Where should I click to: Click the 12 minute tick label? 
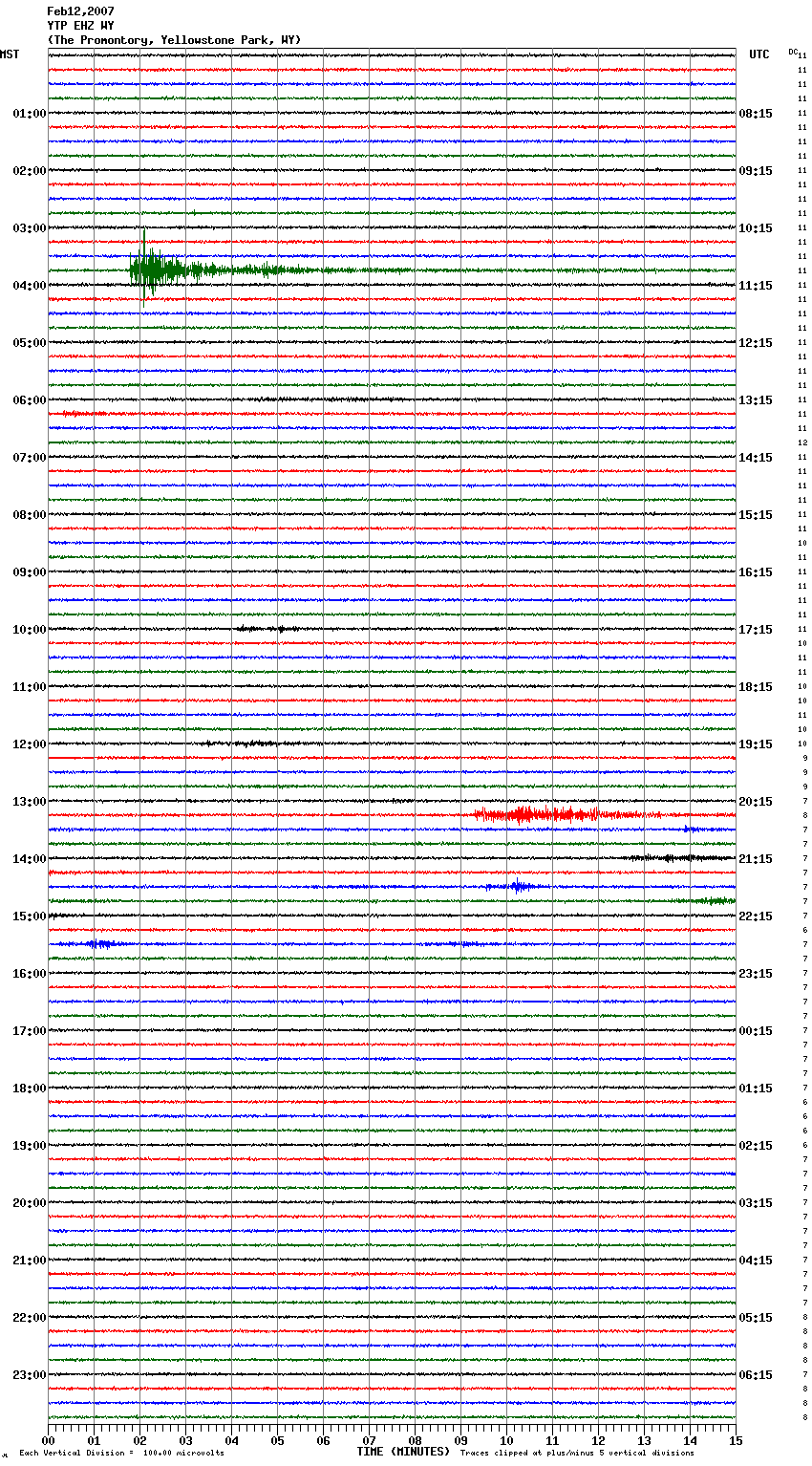click(x=599, y=1440)
